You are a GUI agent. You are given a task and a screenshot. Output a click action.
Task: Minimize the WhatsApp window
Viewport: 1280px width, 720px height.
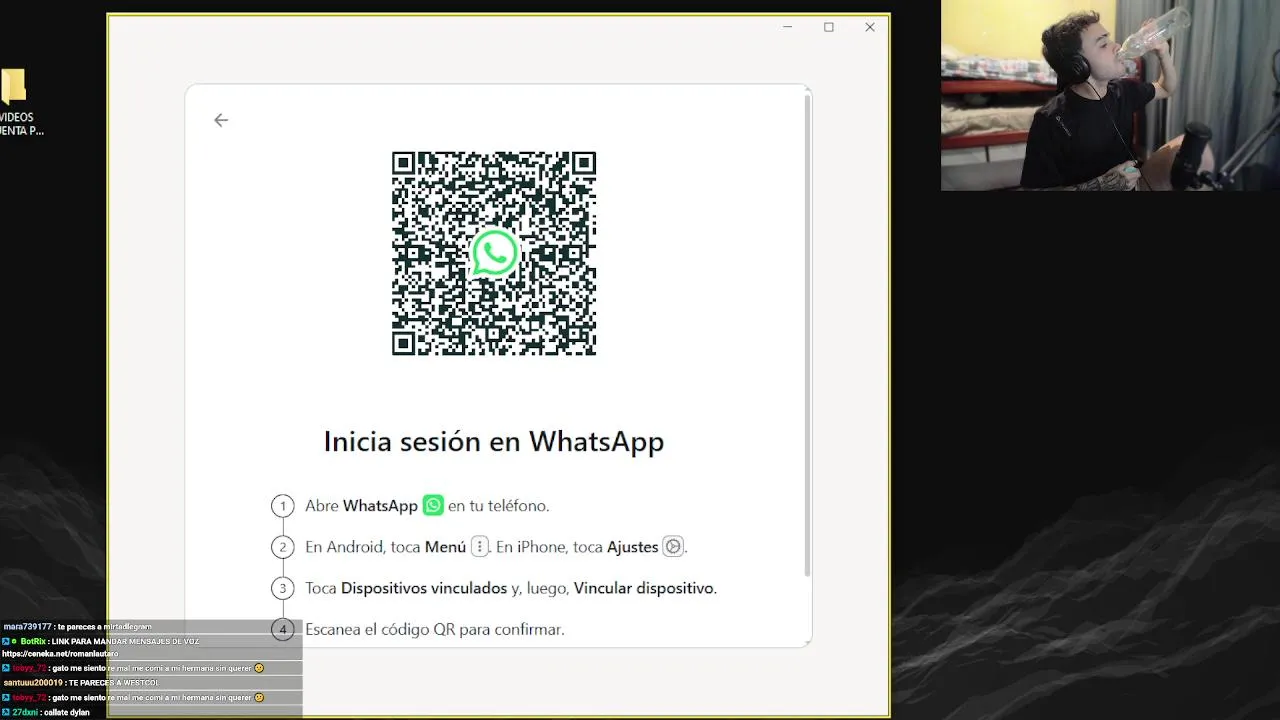pos(788,27)
